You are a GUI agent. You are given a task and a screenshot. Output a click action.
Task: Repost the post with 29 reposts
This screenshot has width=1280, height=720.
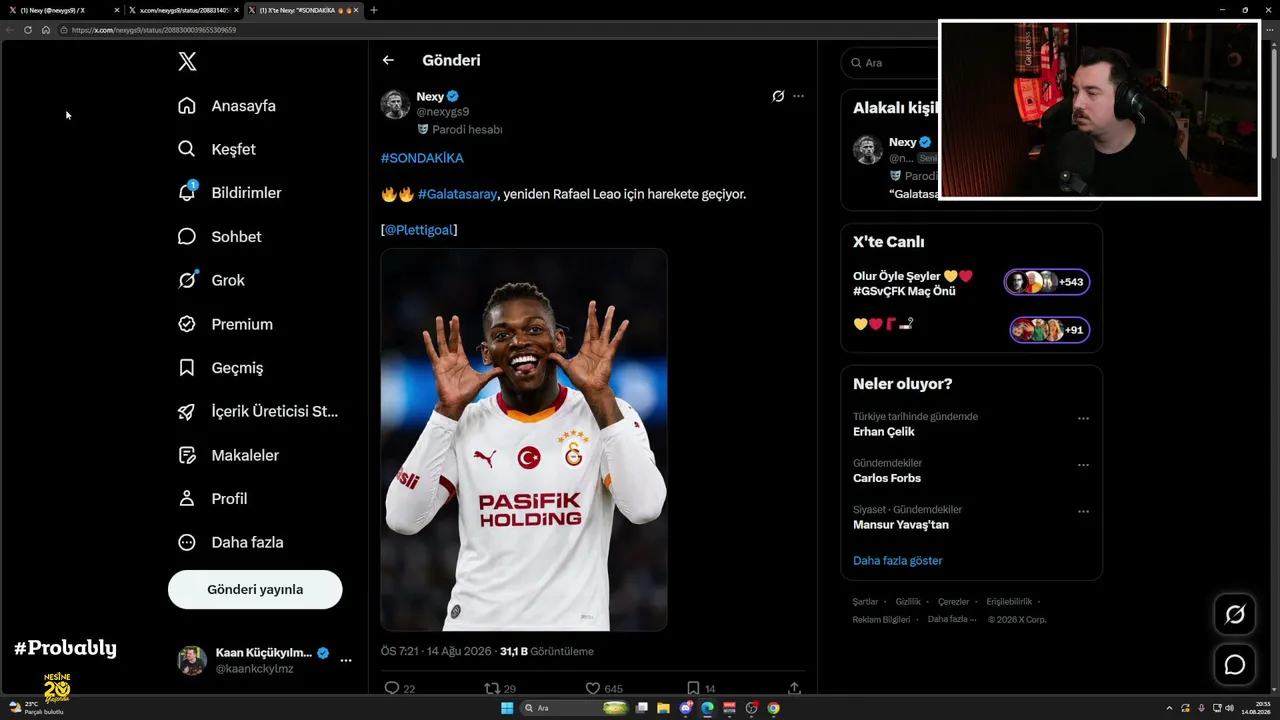[x=491, y=688]
